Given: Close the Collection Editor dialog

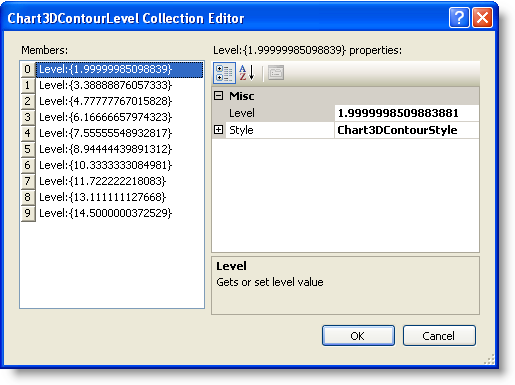Looking at the screenshot, I should 482,18.
